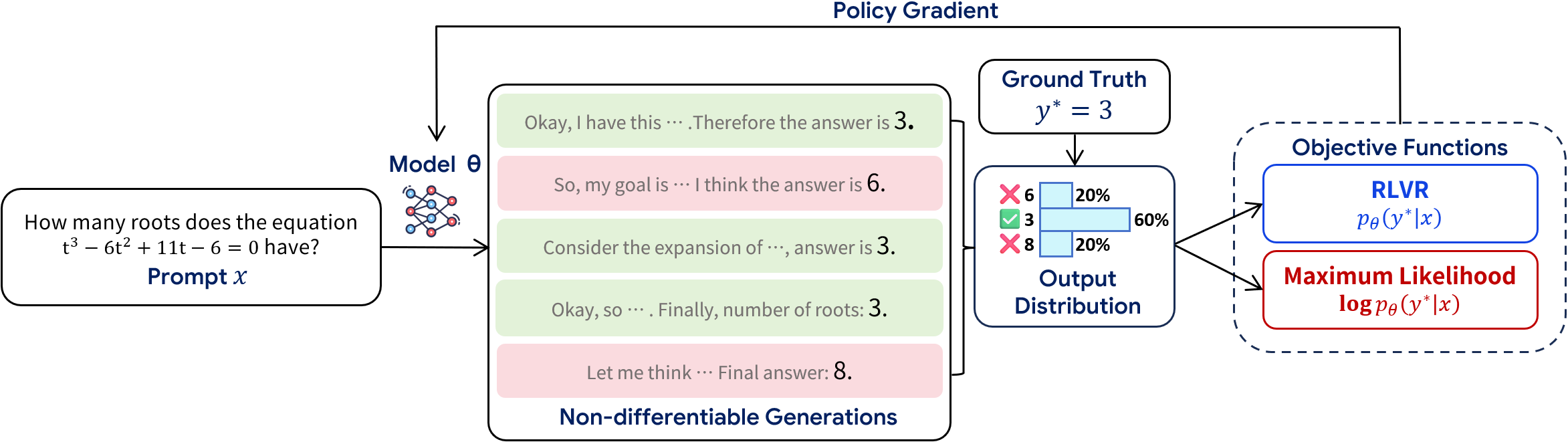Click the neural network model icon
The width and height of the screenshot is (1568, 442).
coord(431,211)
